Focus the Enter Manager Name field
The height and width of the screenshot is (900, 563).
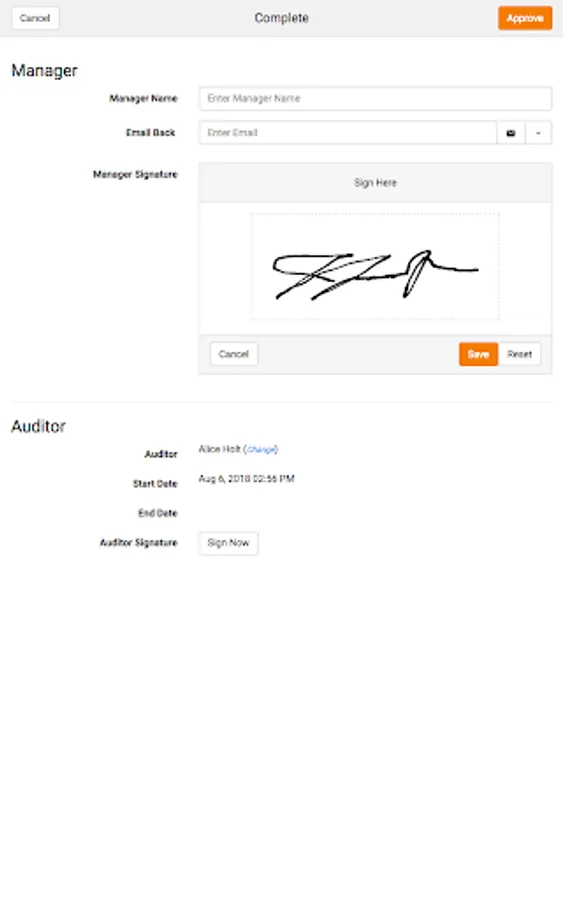click(x=375, y=99)
